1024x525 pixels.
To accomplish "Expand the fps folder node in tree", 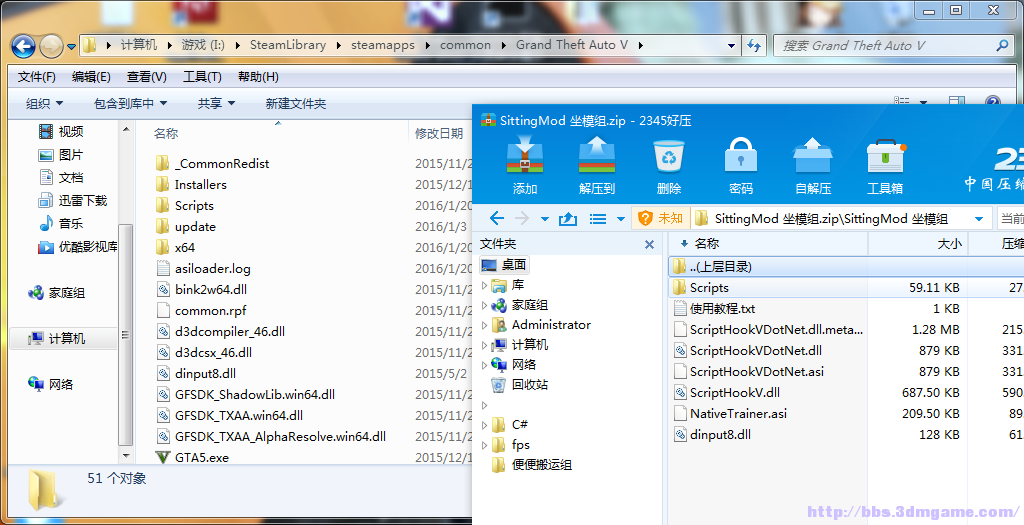I will coord(484,445).
